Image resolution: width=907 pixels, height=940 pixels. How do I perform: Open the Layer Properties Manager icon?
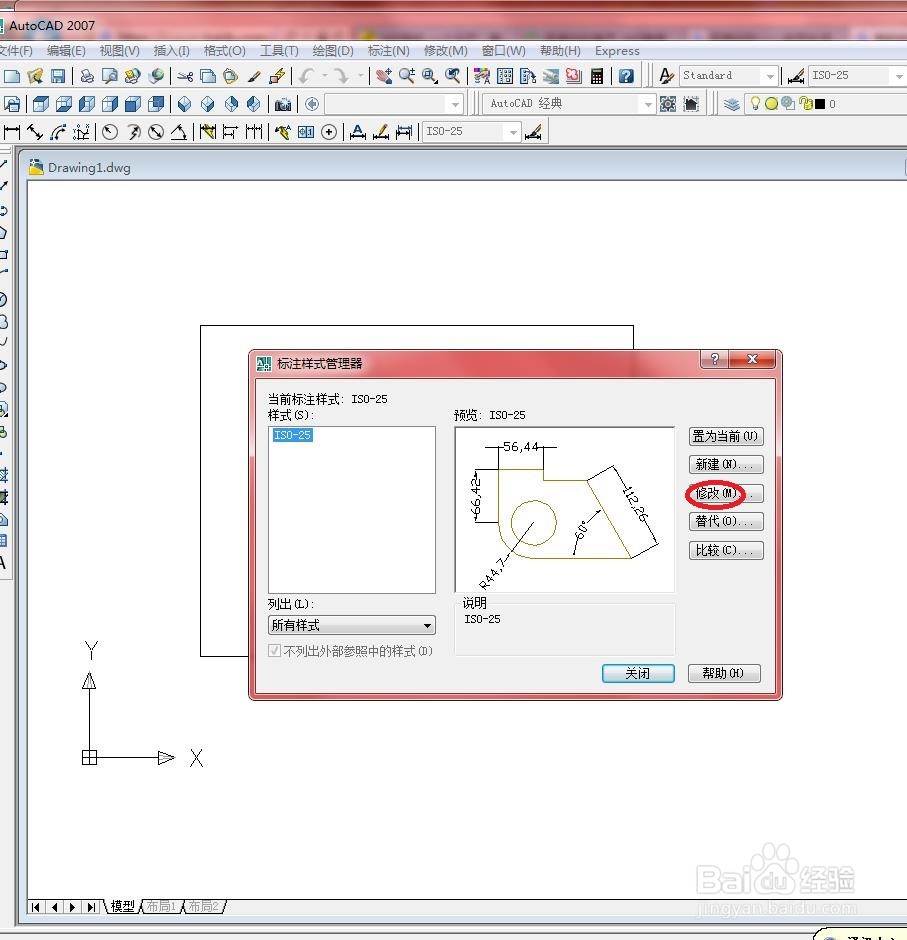coord(731,104)
